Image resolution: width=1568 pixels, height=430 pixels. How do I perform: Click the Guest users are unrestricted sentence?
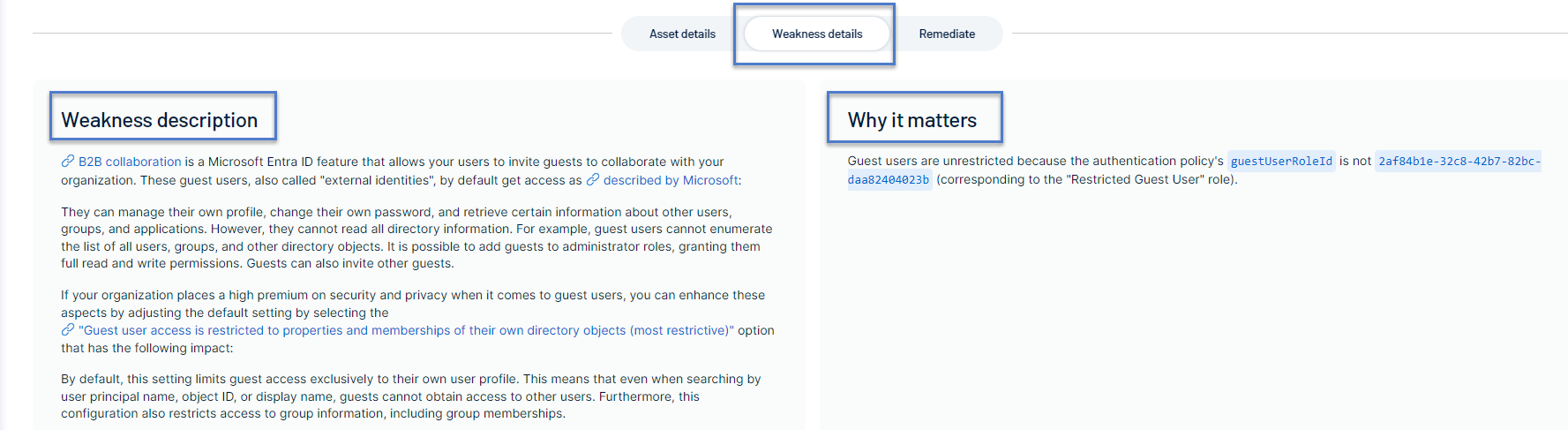(x=1036, y=161)
